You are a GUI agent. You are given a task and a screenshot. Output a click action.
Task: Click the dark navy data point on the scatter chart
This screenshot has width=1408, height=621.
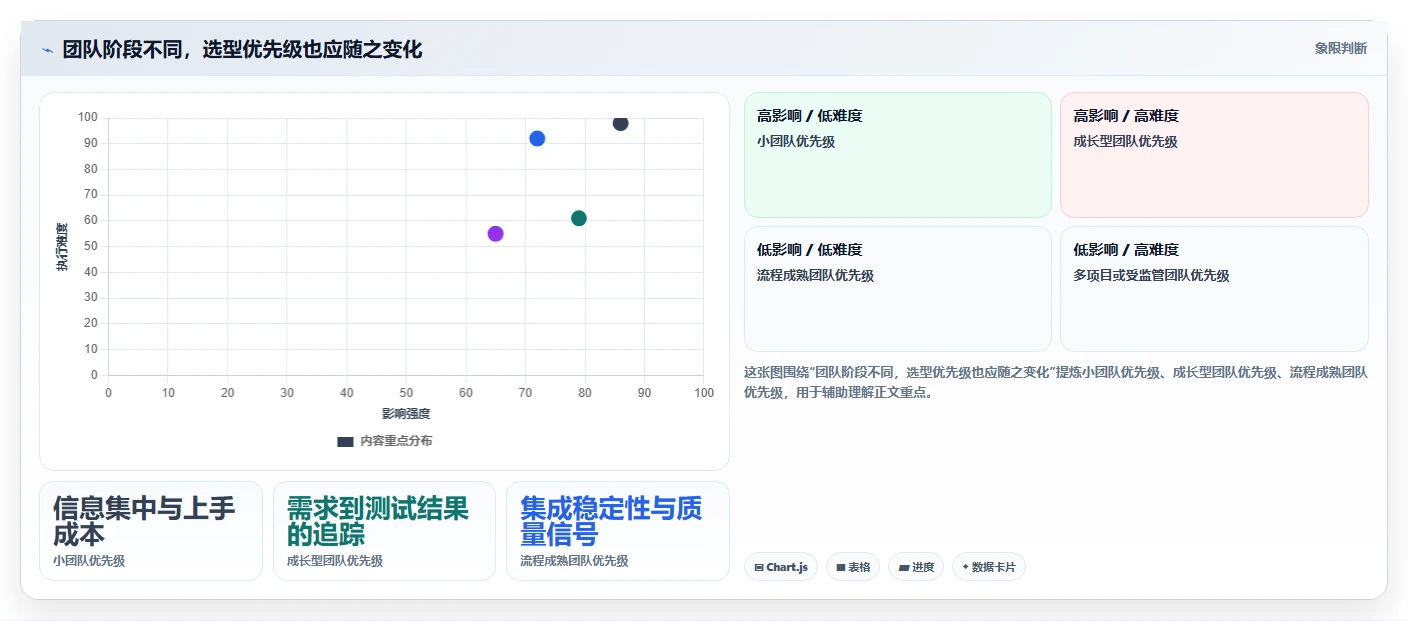[621, 123]
